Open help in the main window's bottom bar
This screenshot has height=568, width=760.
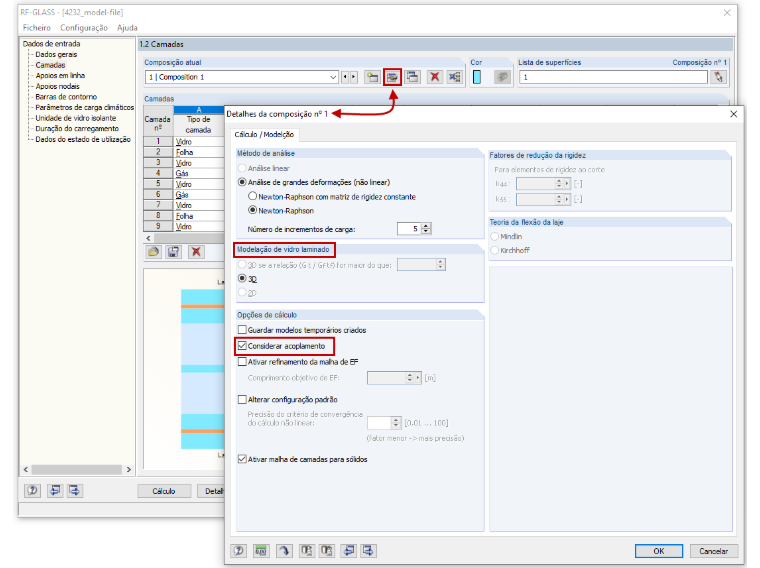click(32, 490)
